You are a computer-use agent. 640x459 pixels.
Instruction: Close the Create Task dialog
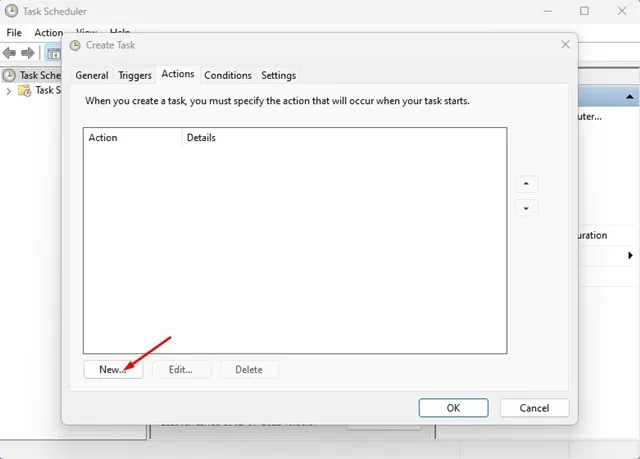[x=565, y=45]
